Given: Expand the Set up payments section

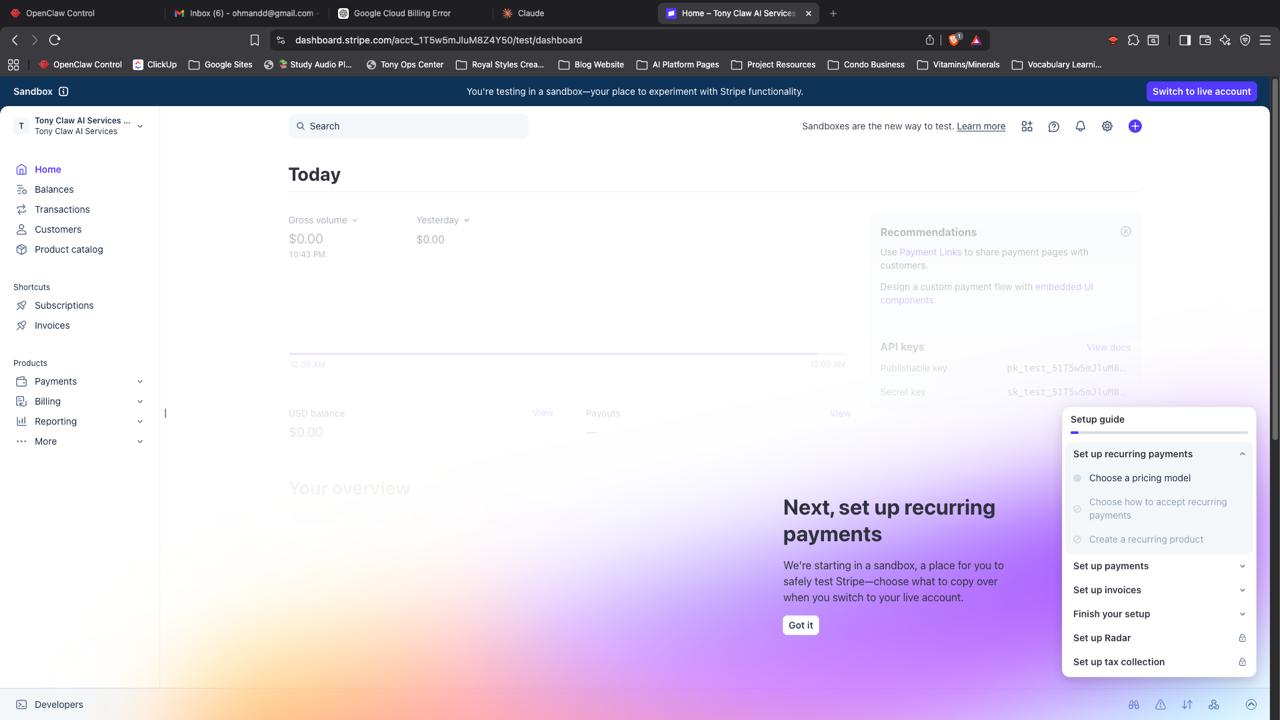Looking at the screenshot, I should pyautogui.click(x=1158, y=566).
